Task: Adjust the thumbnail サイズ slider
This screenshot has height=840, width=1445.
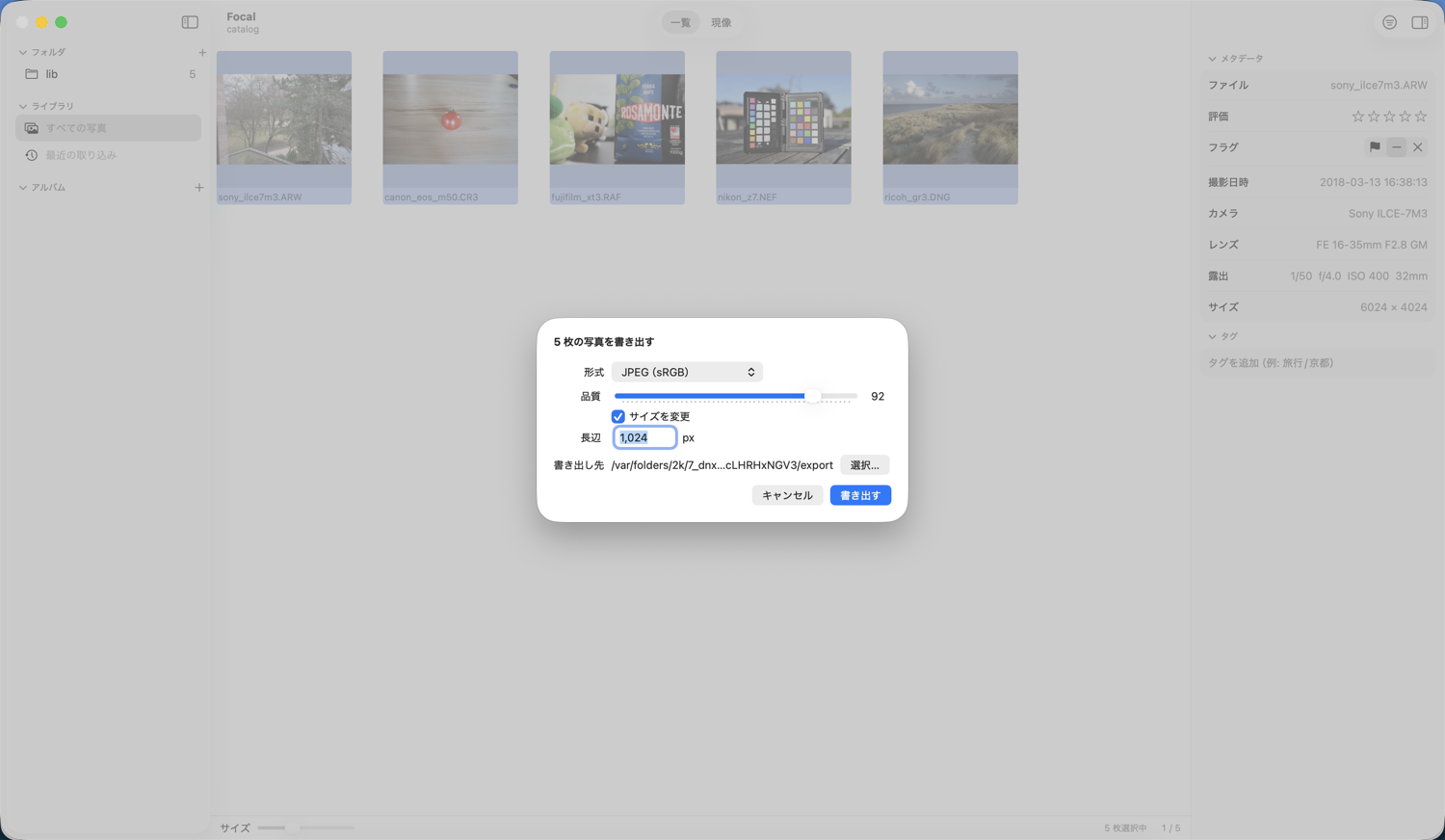Action: coord(305,827)
